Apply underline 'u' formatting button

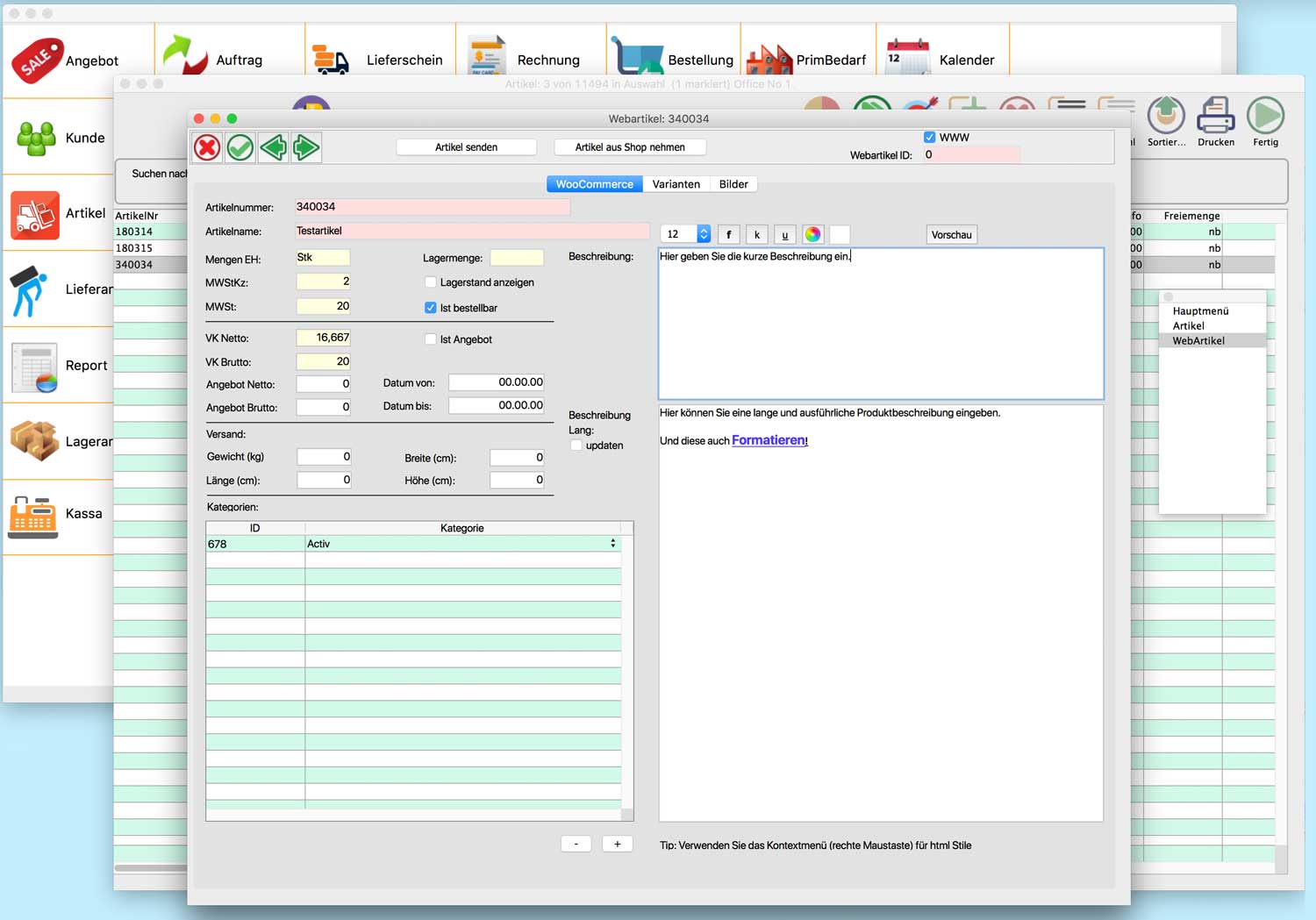point(785,234)
